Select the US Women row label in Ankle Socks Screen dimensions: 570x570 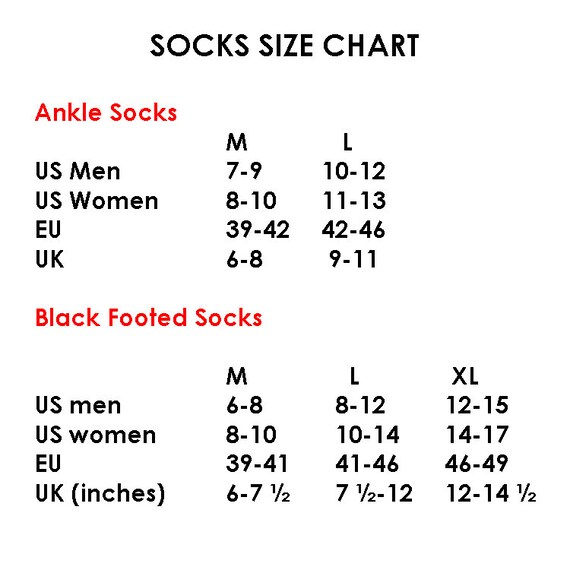tap(97, 200)
